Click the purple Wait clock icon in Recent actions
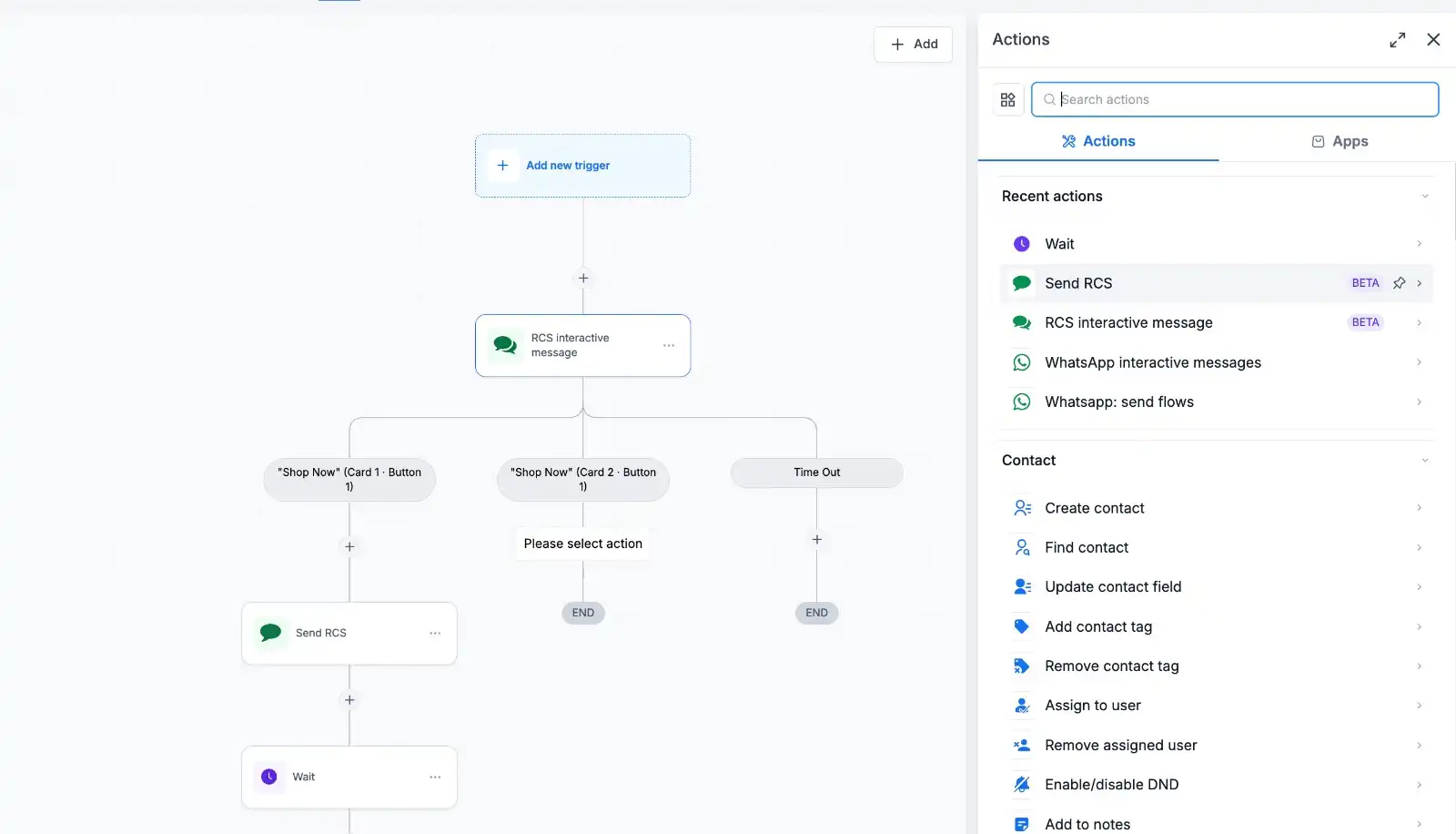Screen dimensions: 1456x834 1022,244
